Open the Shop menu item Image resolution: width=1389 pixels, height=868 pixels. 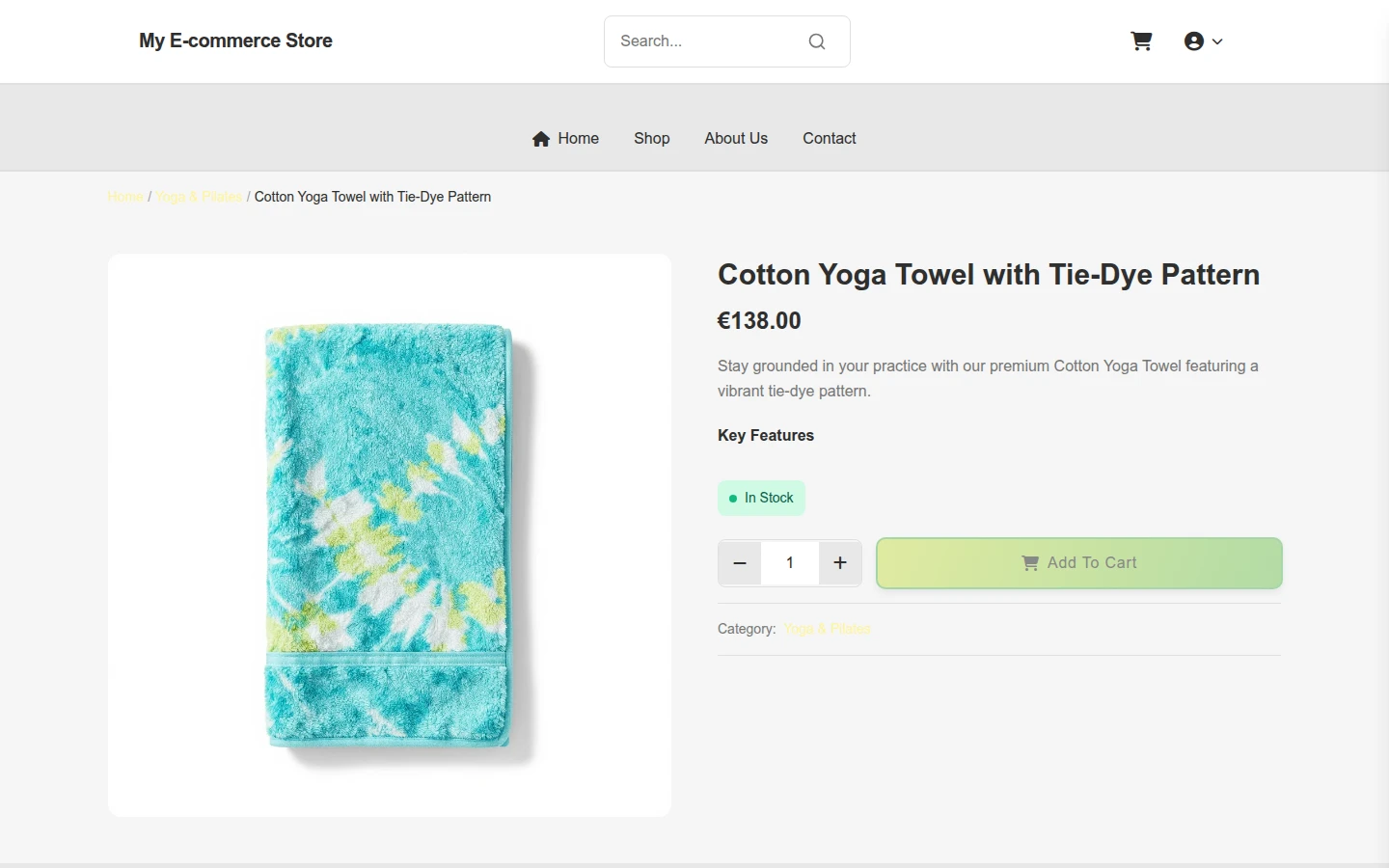pos(652,139)
